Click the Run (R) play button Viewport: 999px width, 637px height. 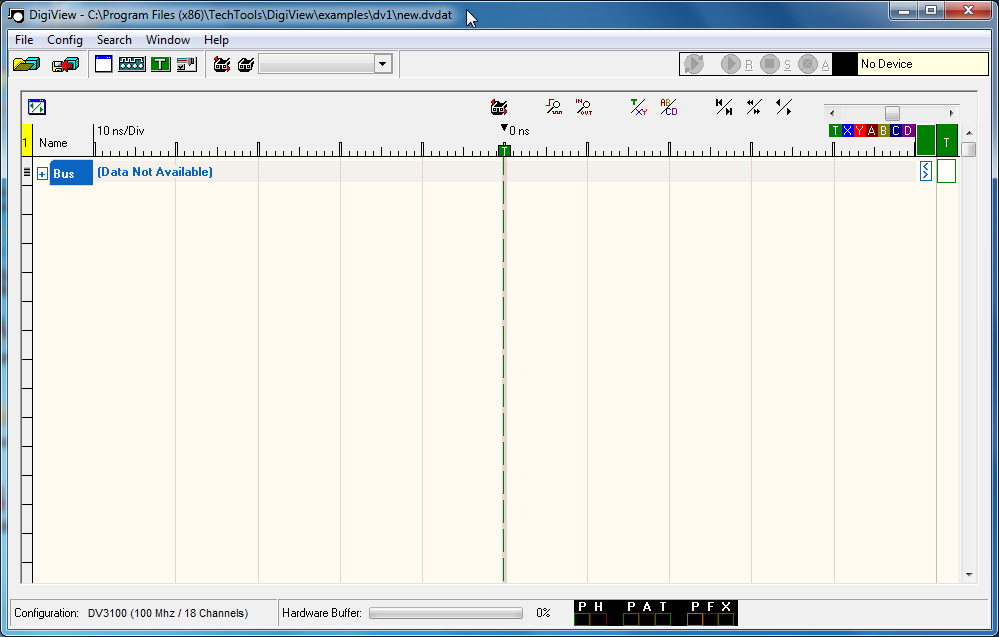(731, 64)
